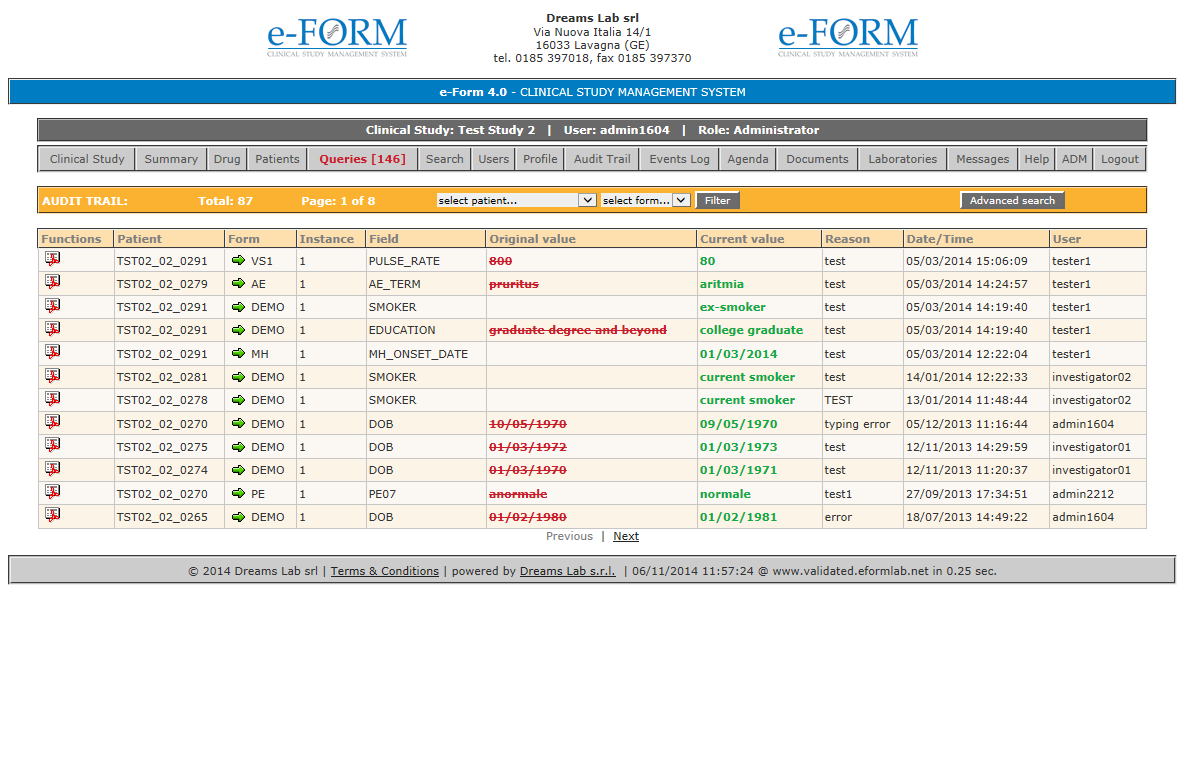The image size is (1185, 775).
Task: Click the function icon in the PE07 row
Action: point(52,492)
